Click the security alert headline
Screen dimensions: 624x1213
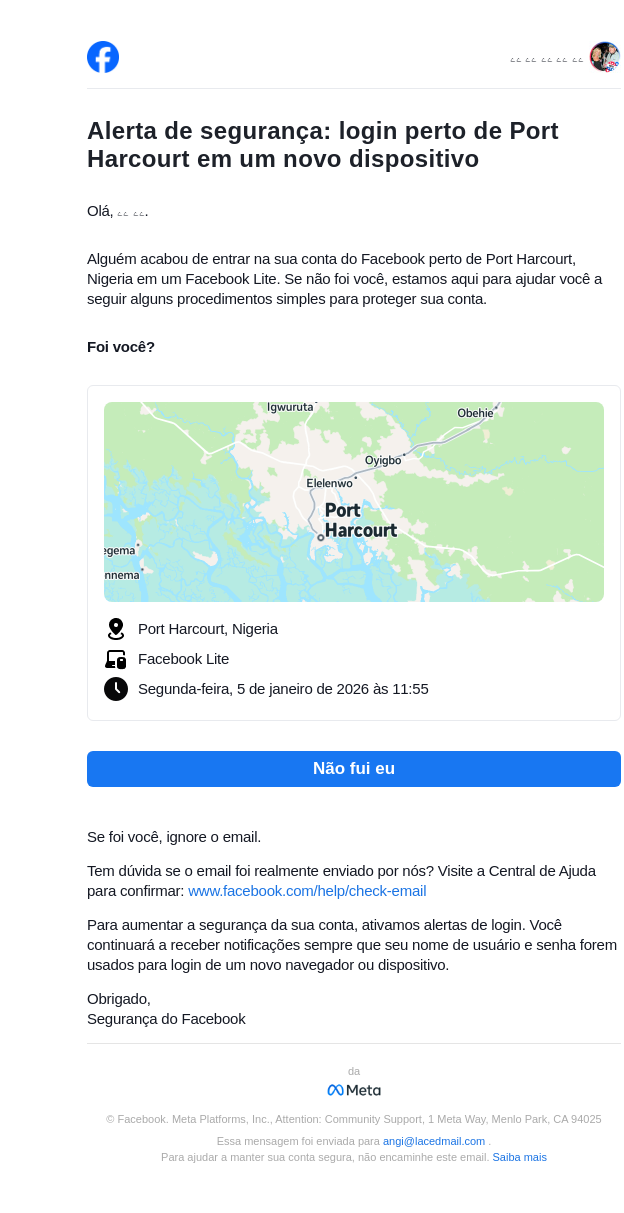323,145
